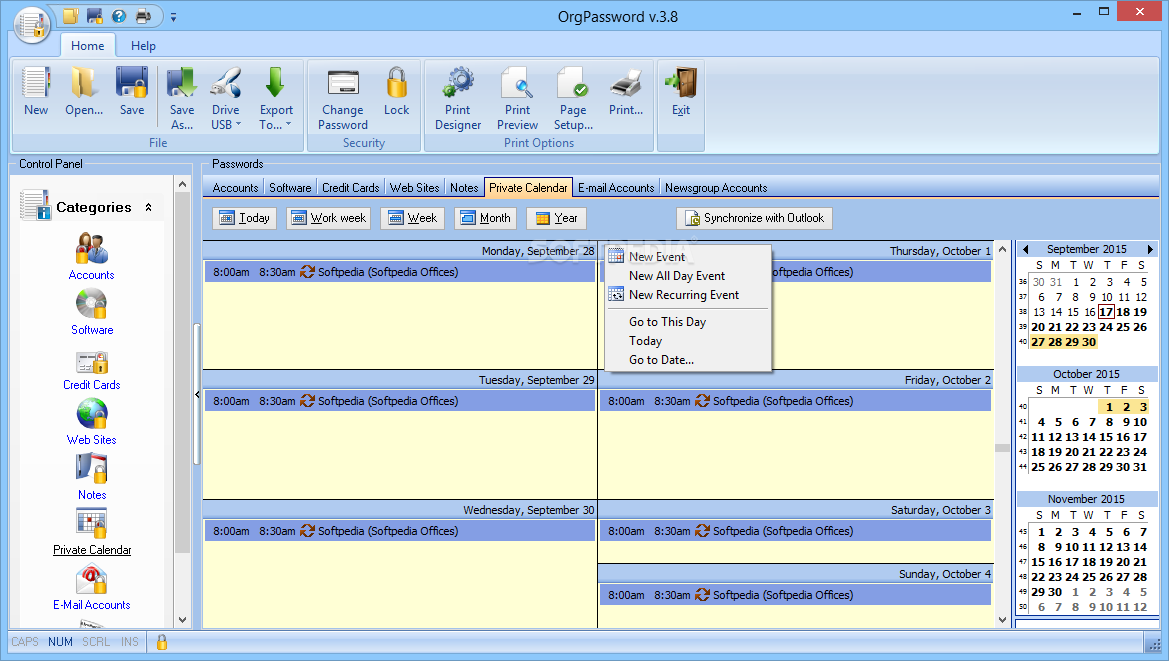Open Print Preview
The image size is (1169, 661).
[x=517, y=98]
